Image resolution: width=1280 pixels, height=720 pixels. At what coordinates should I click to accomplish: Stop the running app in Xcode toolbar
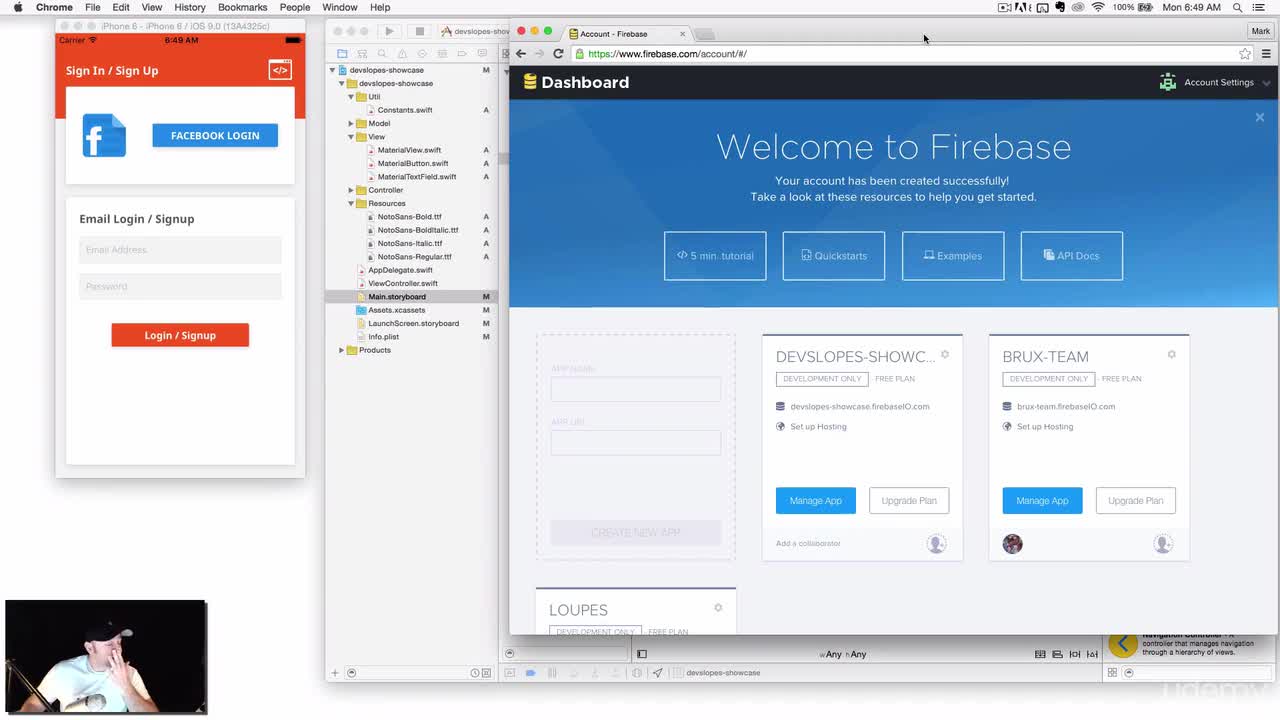pos(419,31)
